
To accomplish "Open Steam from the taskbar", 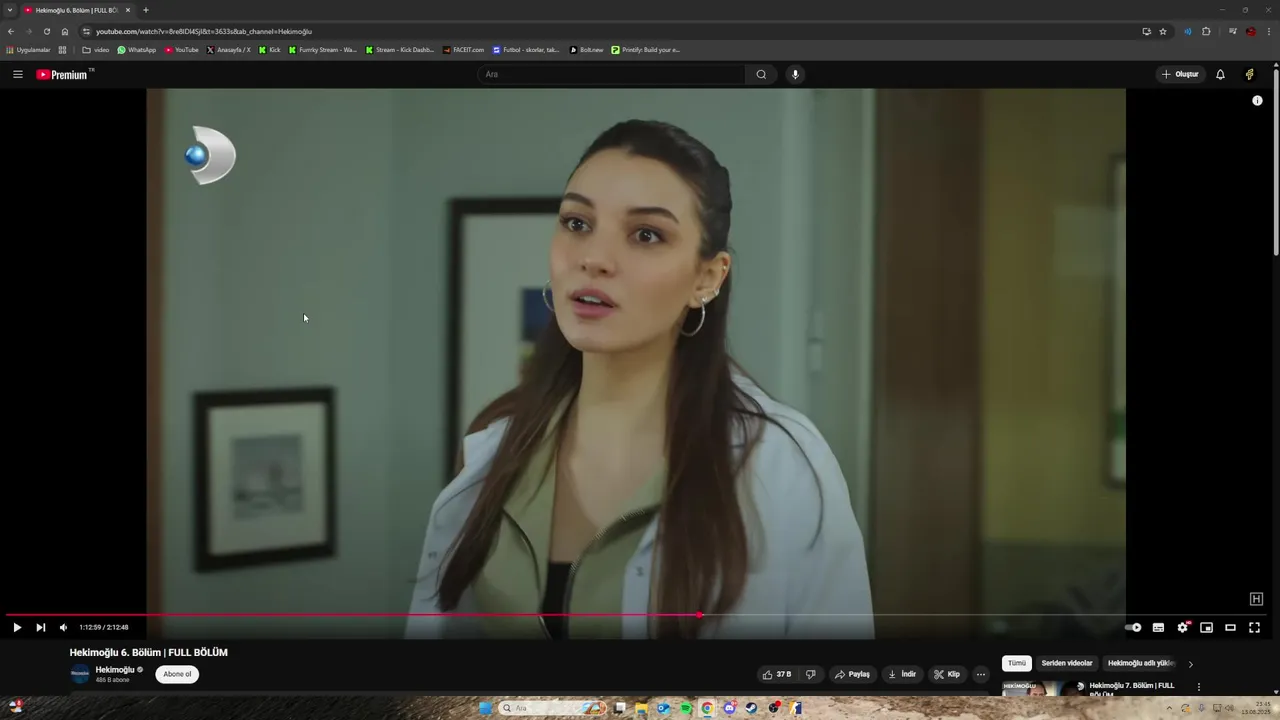I will pos(751,708).
